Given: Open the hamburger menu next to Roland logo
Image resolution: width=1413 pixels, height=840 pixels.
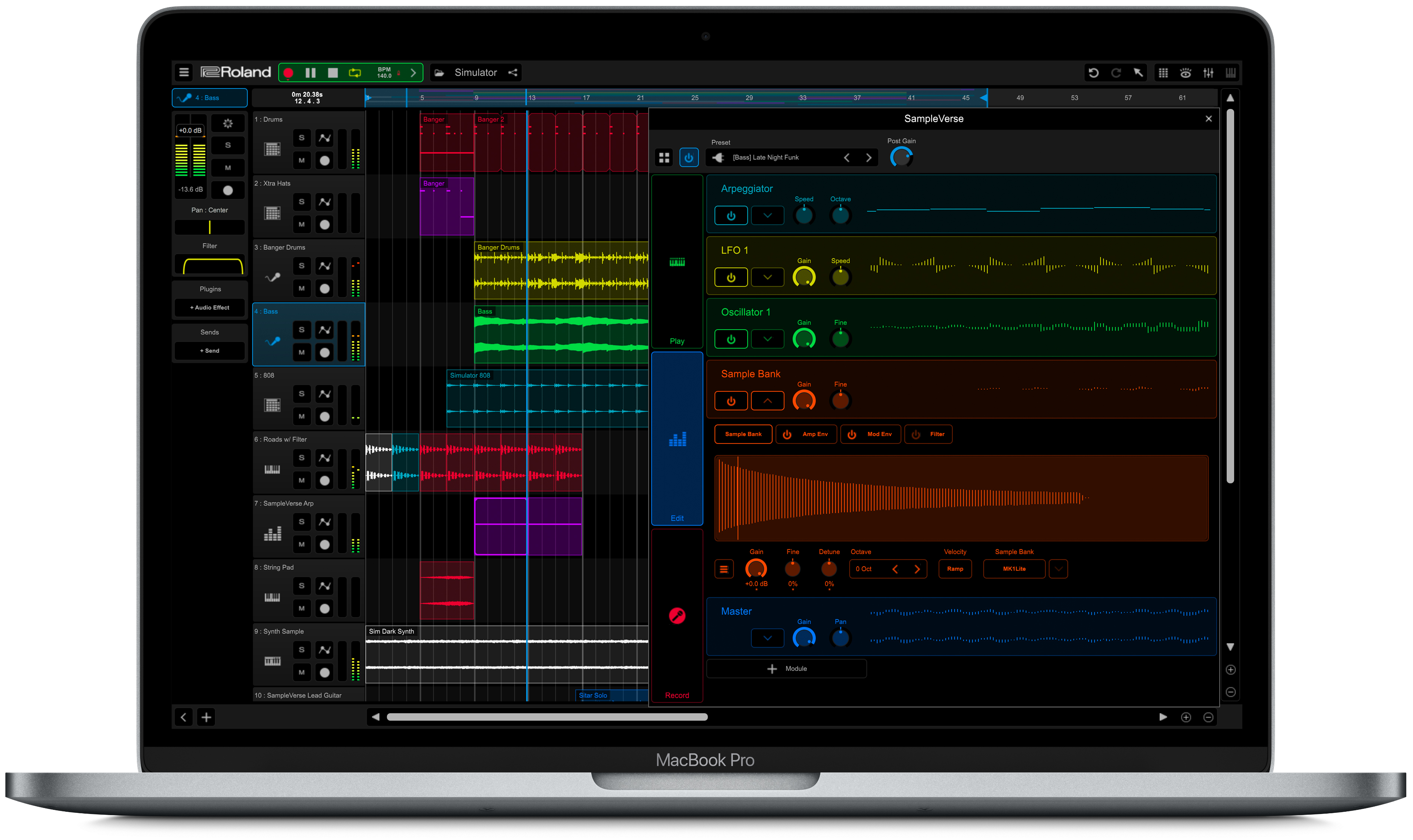Looking at the screenshot, I should pyautogui.click(x=183, y=72).
